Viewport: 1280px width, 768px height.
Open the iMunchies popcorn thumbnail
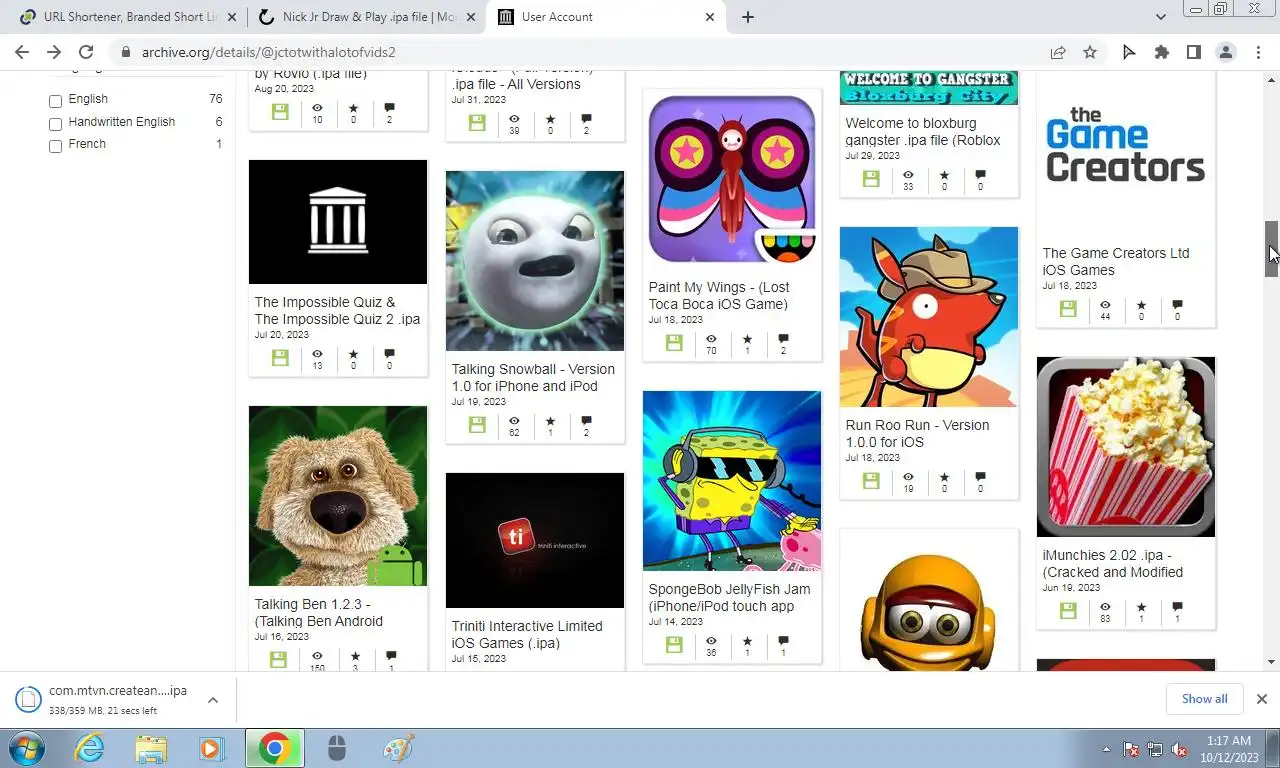(1126, 447)
